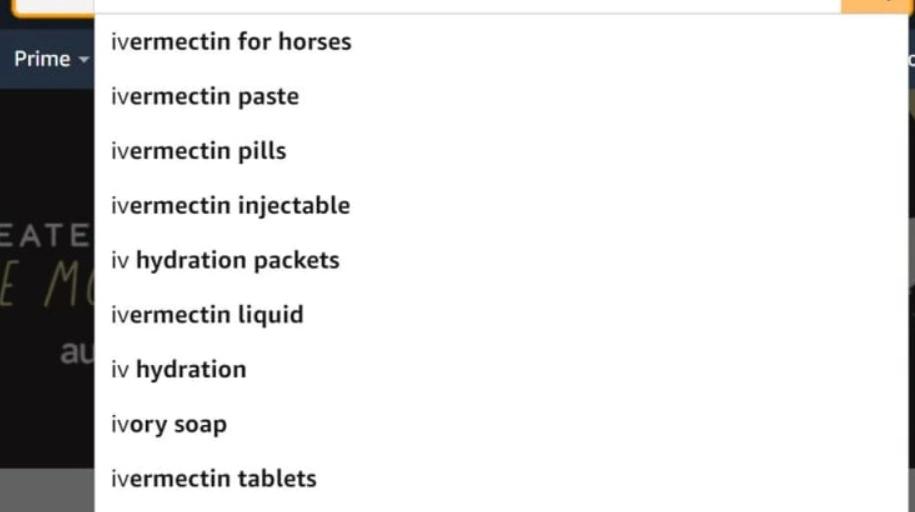Select the 'ivermectin injectable' suggestion

(230, 206)
